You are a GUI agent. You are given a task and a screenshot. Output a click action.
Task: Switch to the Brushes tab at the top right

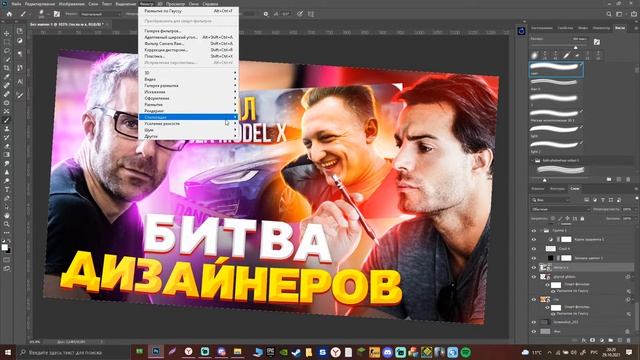[x=620, y=28]
